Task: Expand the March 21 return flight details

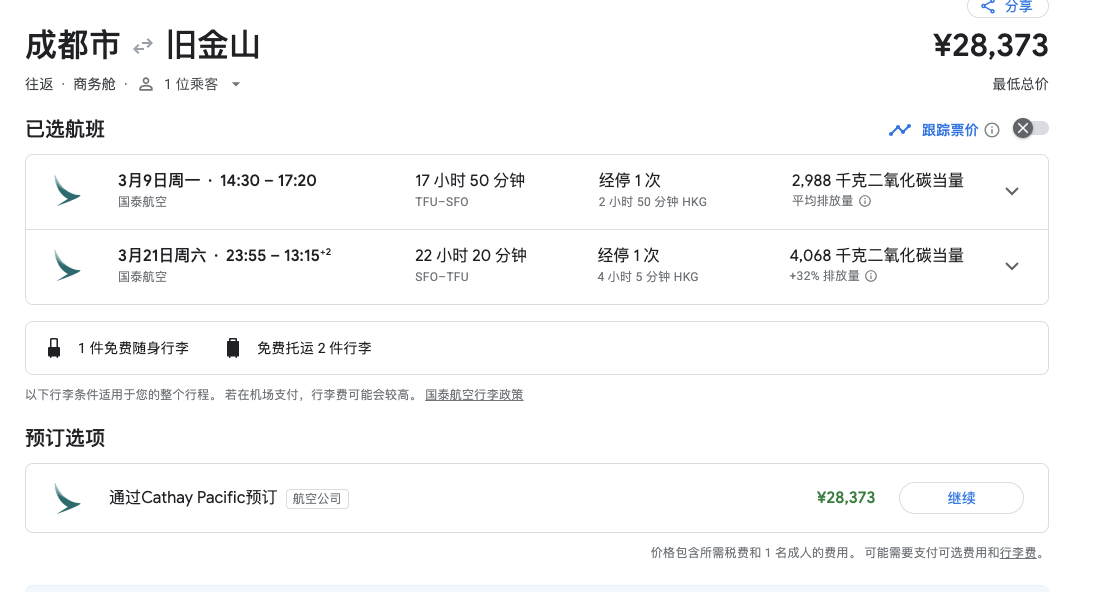Action: coord(1012,266)
